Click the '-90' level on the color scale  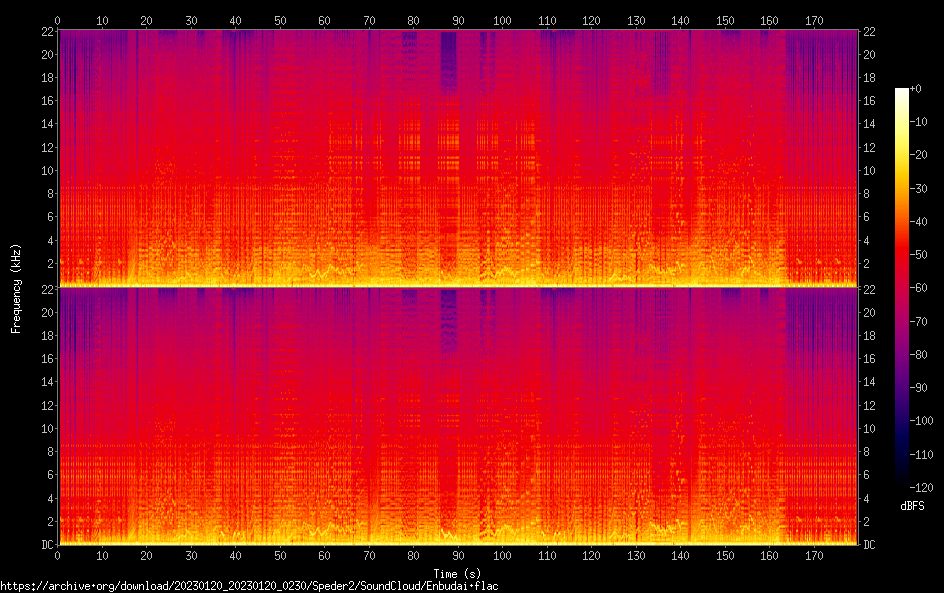(916, 388)
